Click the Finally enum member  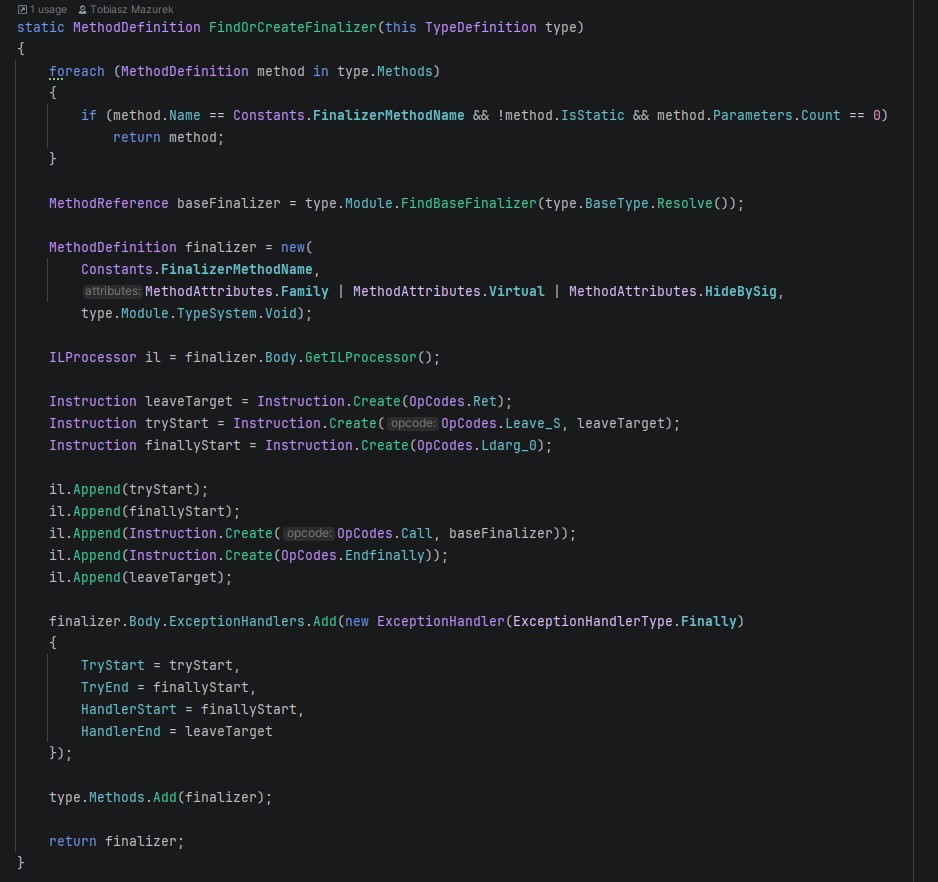[x=708, y=622]
